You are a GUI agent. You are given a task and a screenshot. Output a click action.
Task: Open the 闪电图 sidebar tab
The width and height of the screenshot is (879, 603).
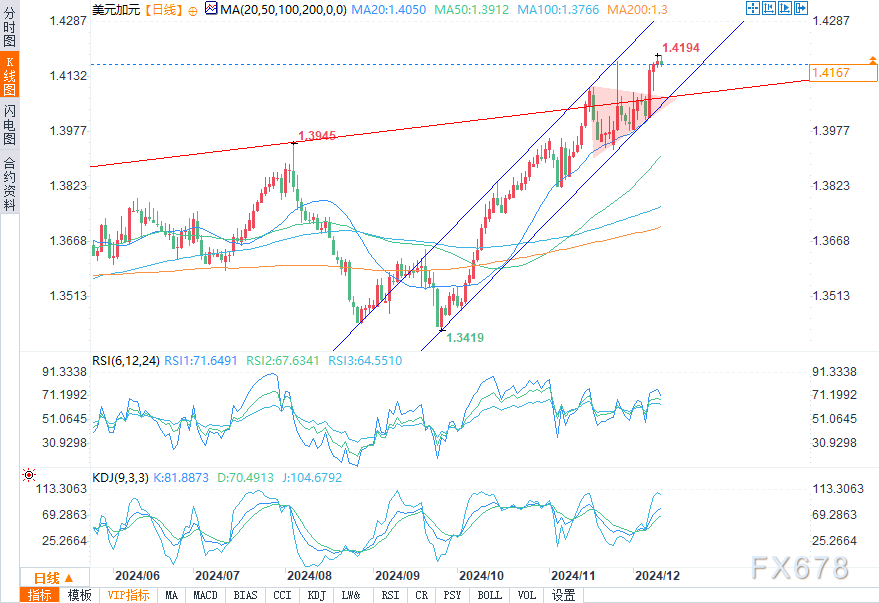tap(10, 124)
